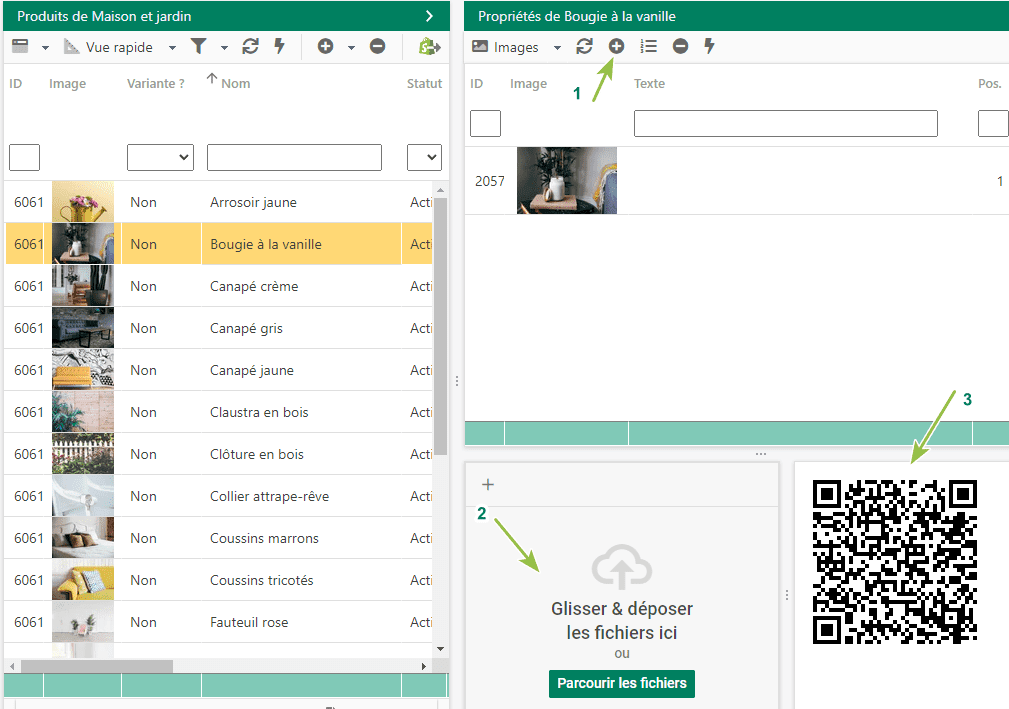Click the Pos. column header

[989, 84]
